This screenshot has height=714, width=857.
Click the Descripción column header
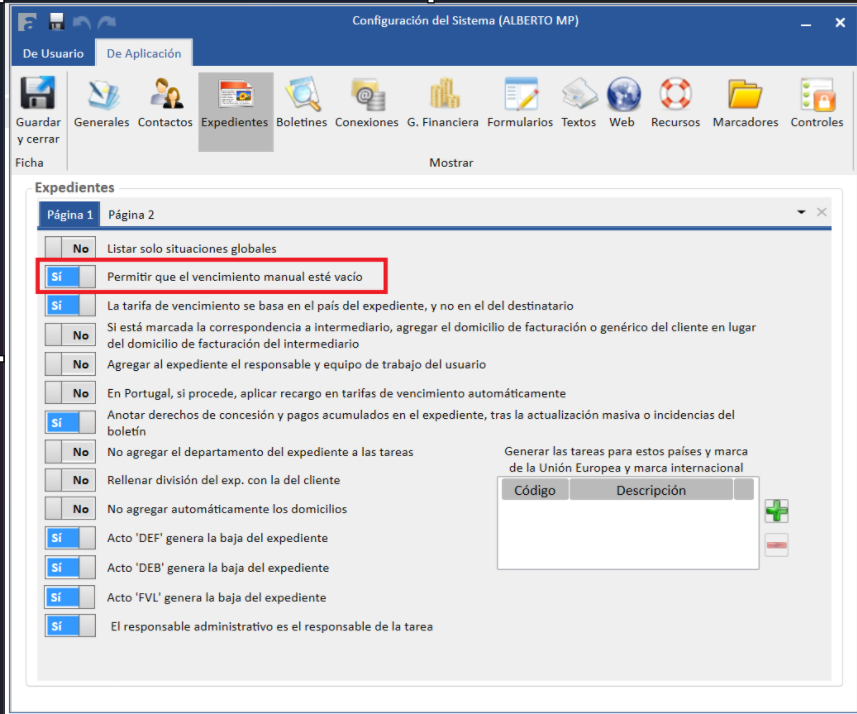pyautogui.click(x=650, y=490)
